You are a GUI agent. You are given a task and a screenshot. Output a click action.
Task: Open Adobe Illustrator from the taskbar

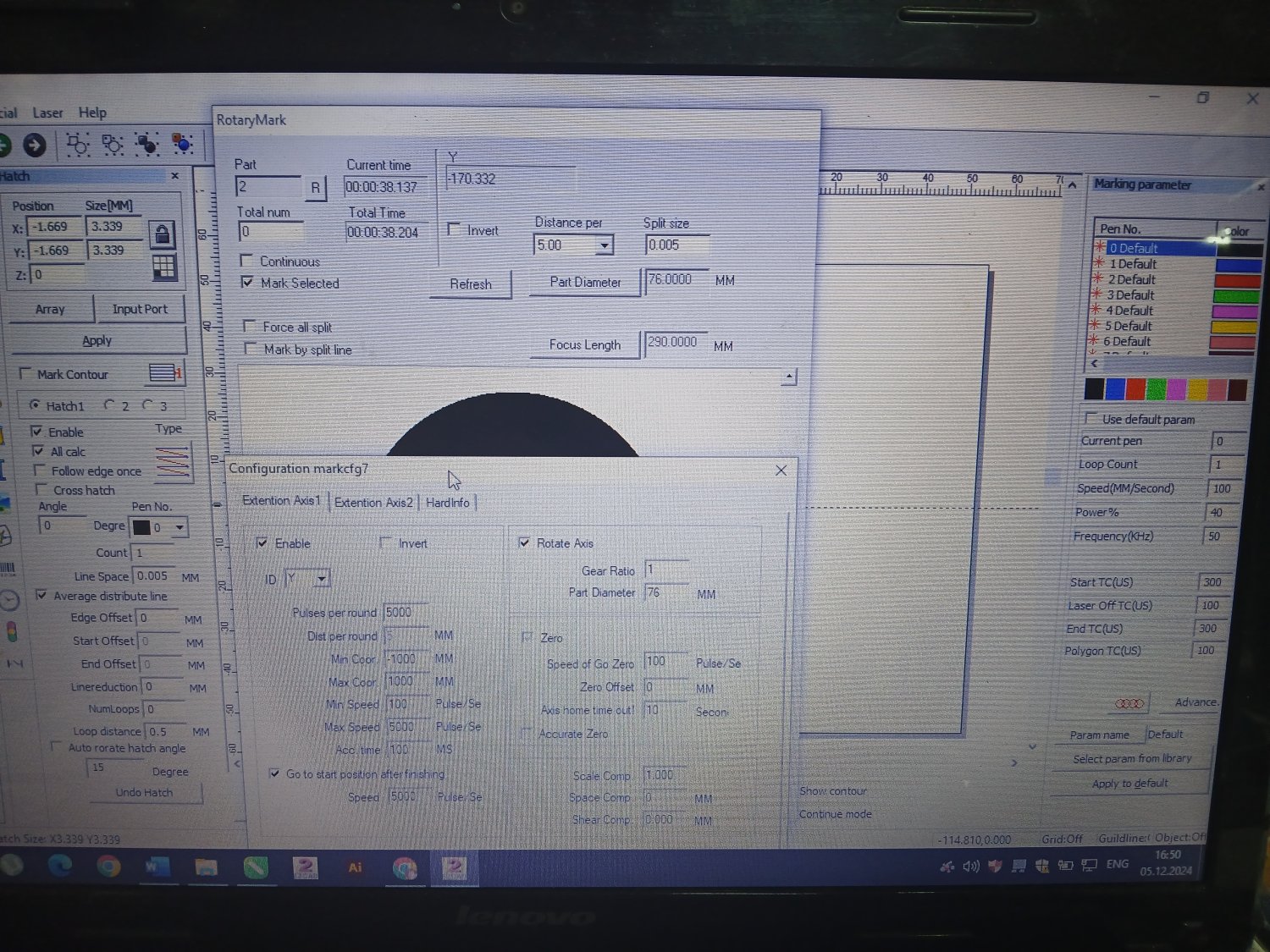pyautogui.click(x=355, y=867)
